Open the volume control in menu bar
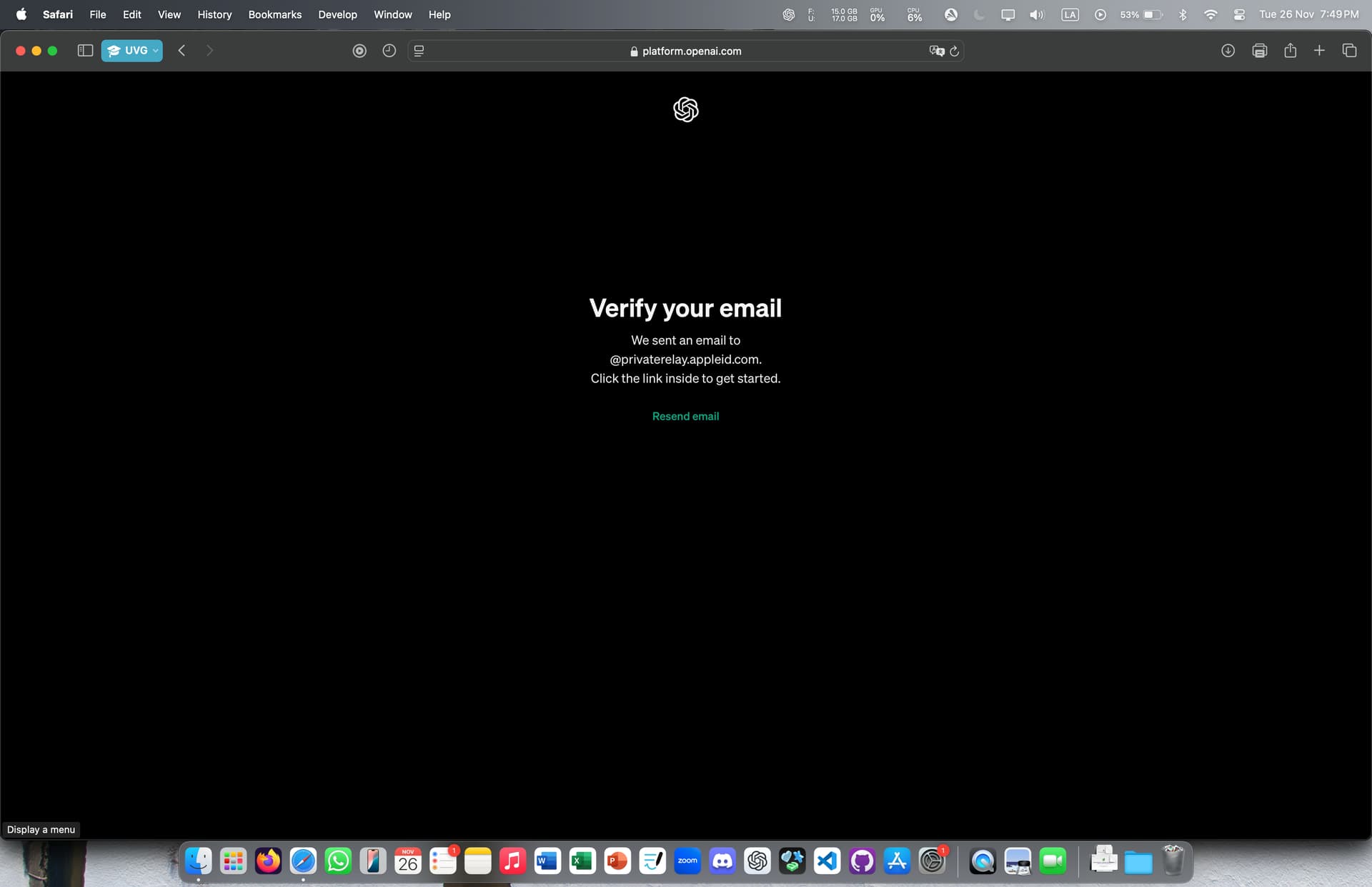Viewport: 1372px width, 887px height. point(1037,14)
